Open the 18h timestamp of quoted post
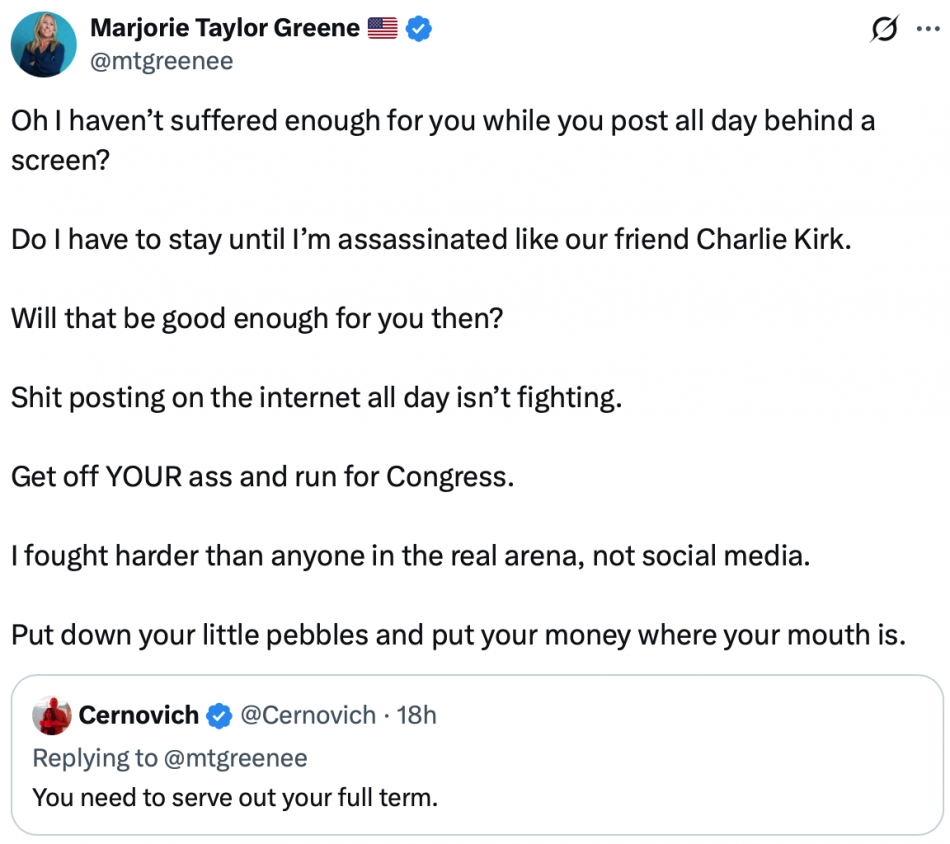Screen dimensions: 950x844 (416, 716)
